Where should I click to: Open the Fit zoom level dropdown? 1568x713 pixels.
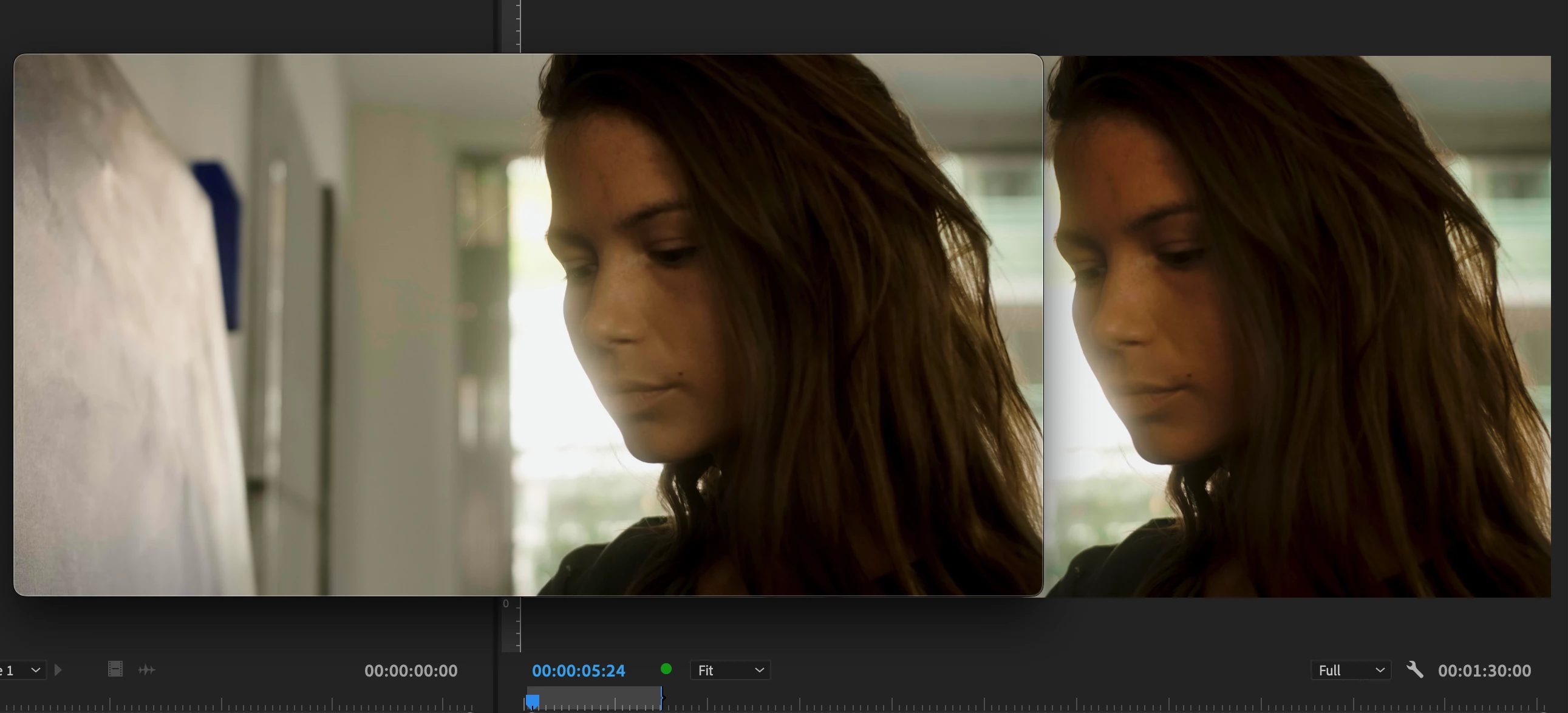pyautogui.click(x=730, y=670)
